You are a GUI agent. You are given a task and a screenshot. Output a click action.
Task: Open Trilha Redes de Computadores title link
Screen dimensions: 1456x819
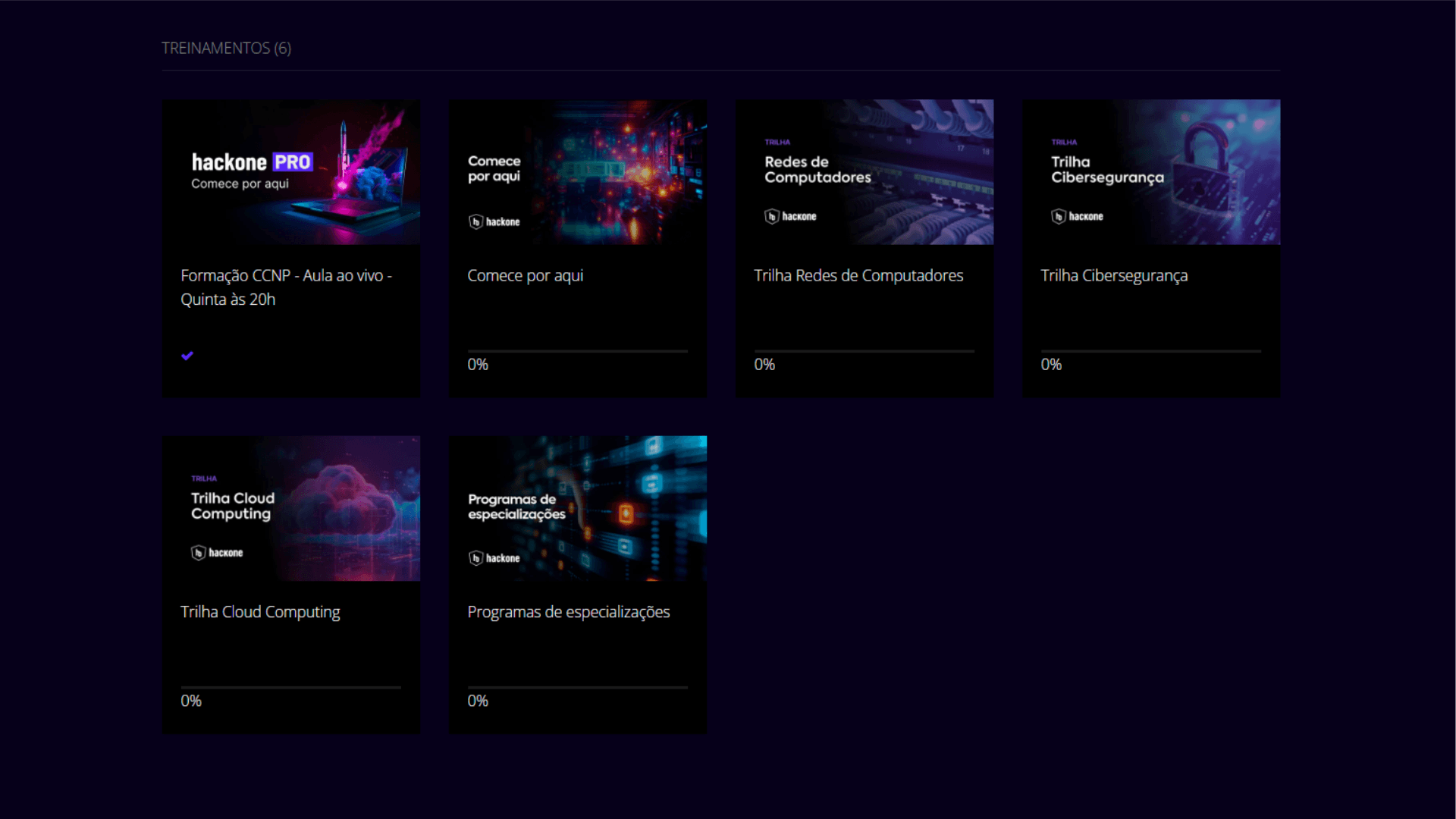(x=858, y=276)
